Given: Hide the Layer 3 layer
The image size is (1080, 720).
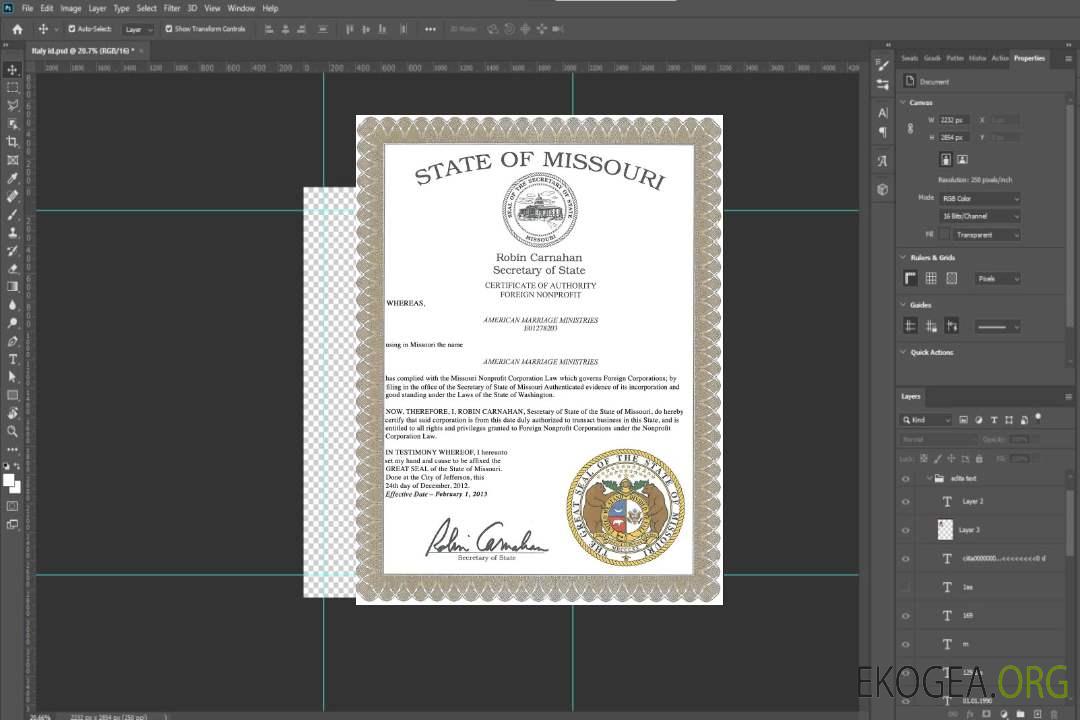Looking at the screenshot, I should (x=906, y=530).
